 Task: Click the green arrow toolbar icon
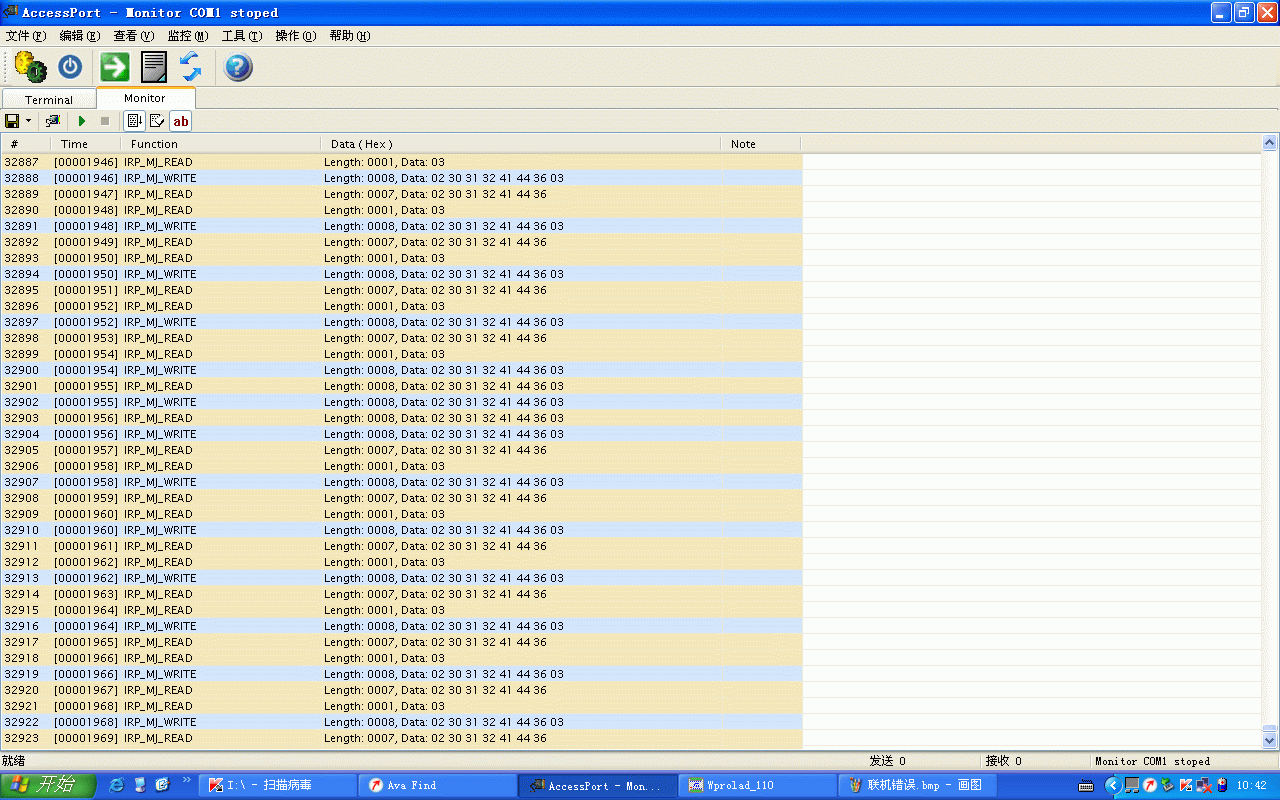click(115, 67)
